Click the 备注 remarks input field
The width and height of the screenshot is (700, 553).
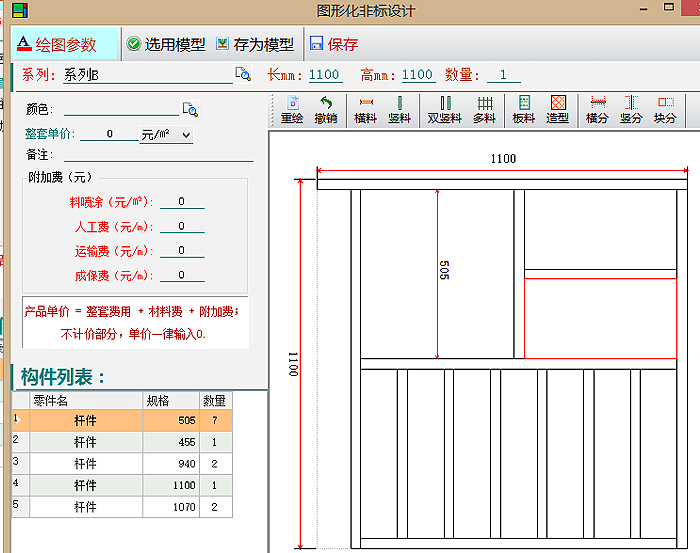tap(158, 155)
